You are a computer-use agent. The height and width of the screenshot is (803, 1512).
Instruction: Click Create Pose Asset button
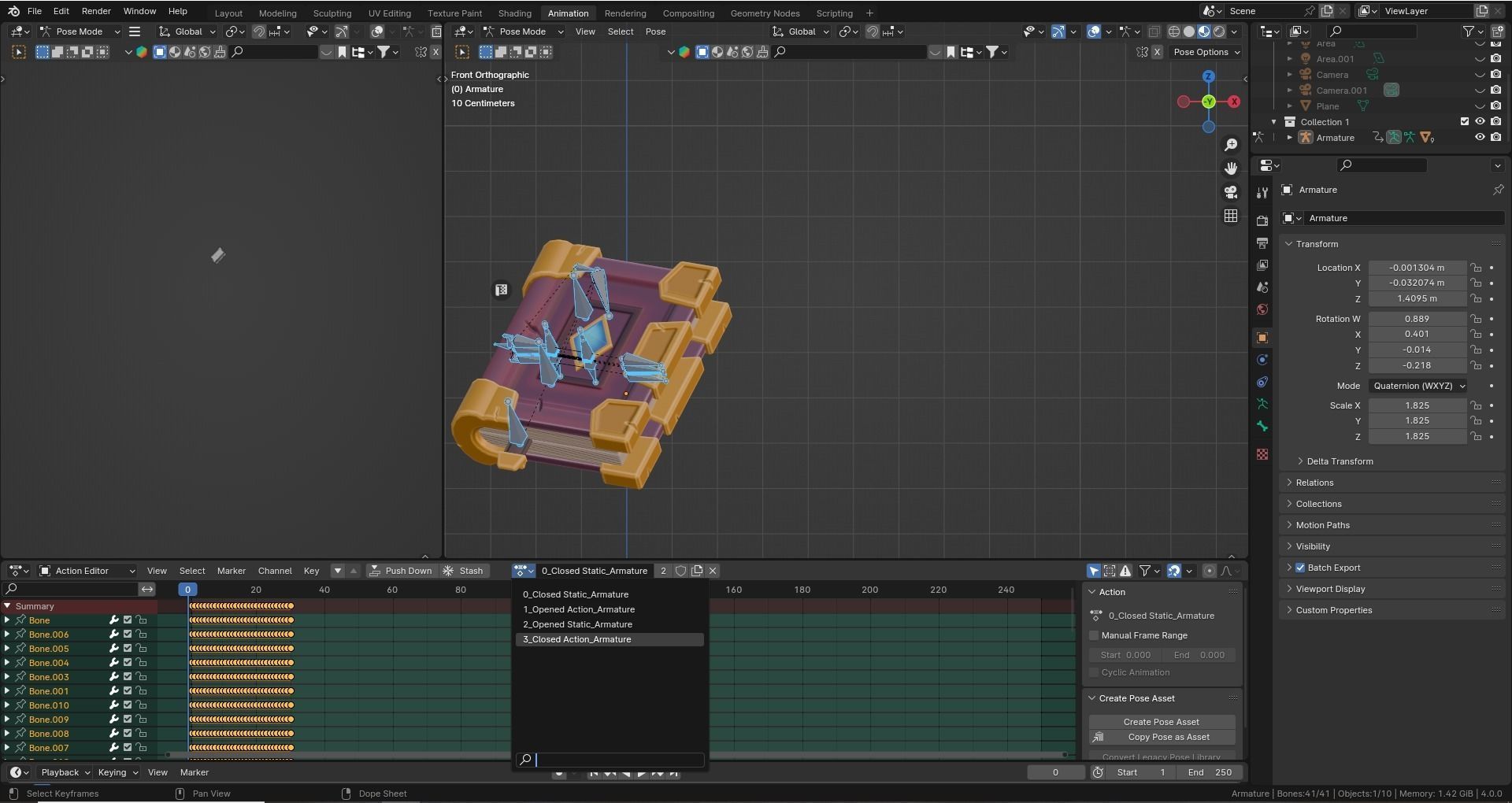pyautogui.click(x=1162, y=722)
